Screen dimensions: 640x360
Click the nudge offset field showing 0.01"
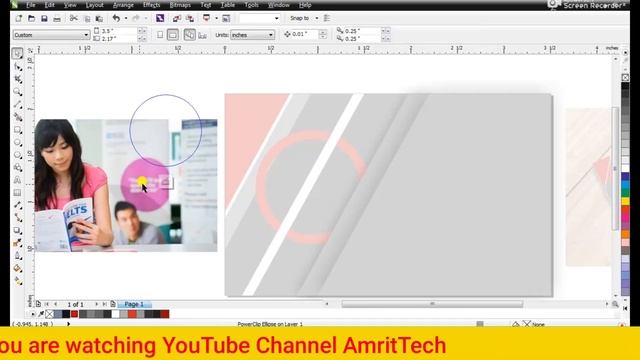click(304, 34)
